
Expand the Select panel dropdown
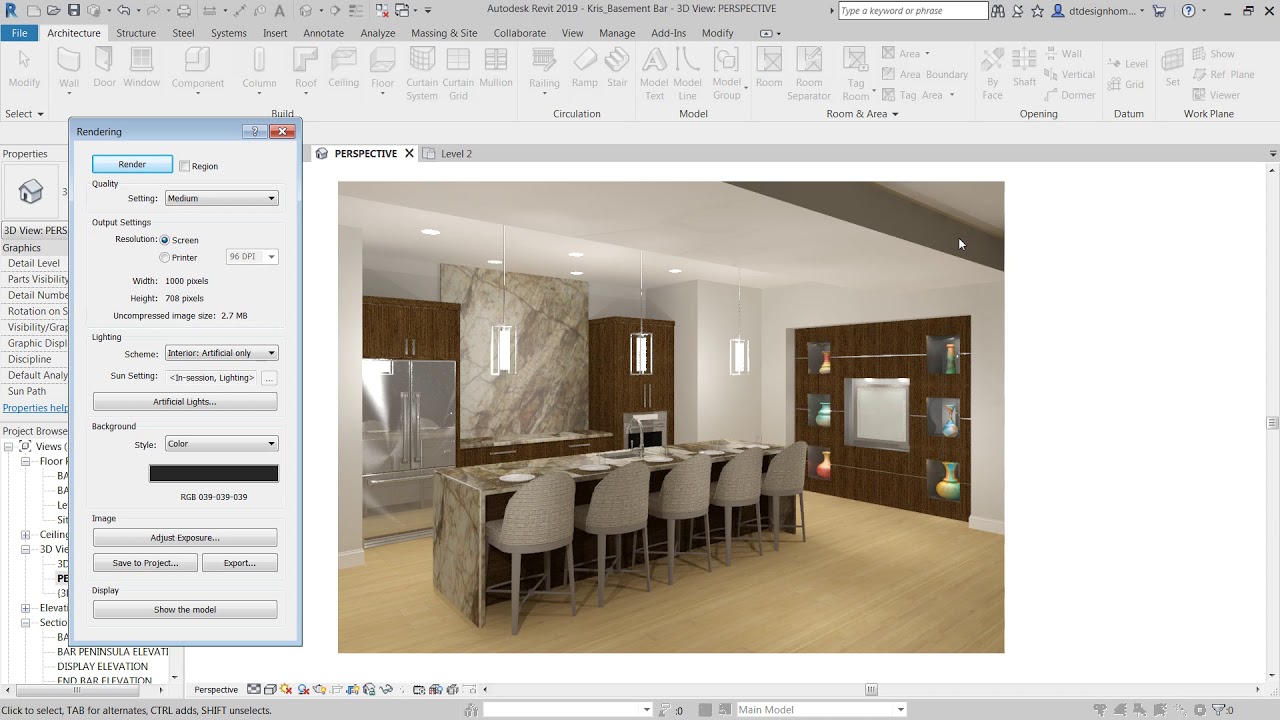coord(25,114)
